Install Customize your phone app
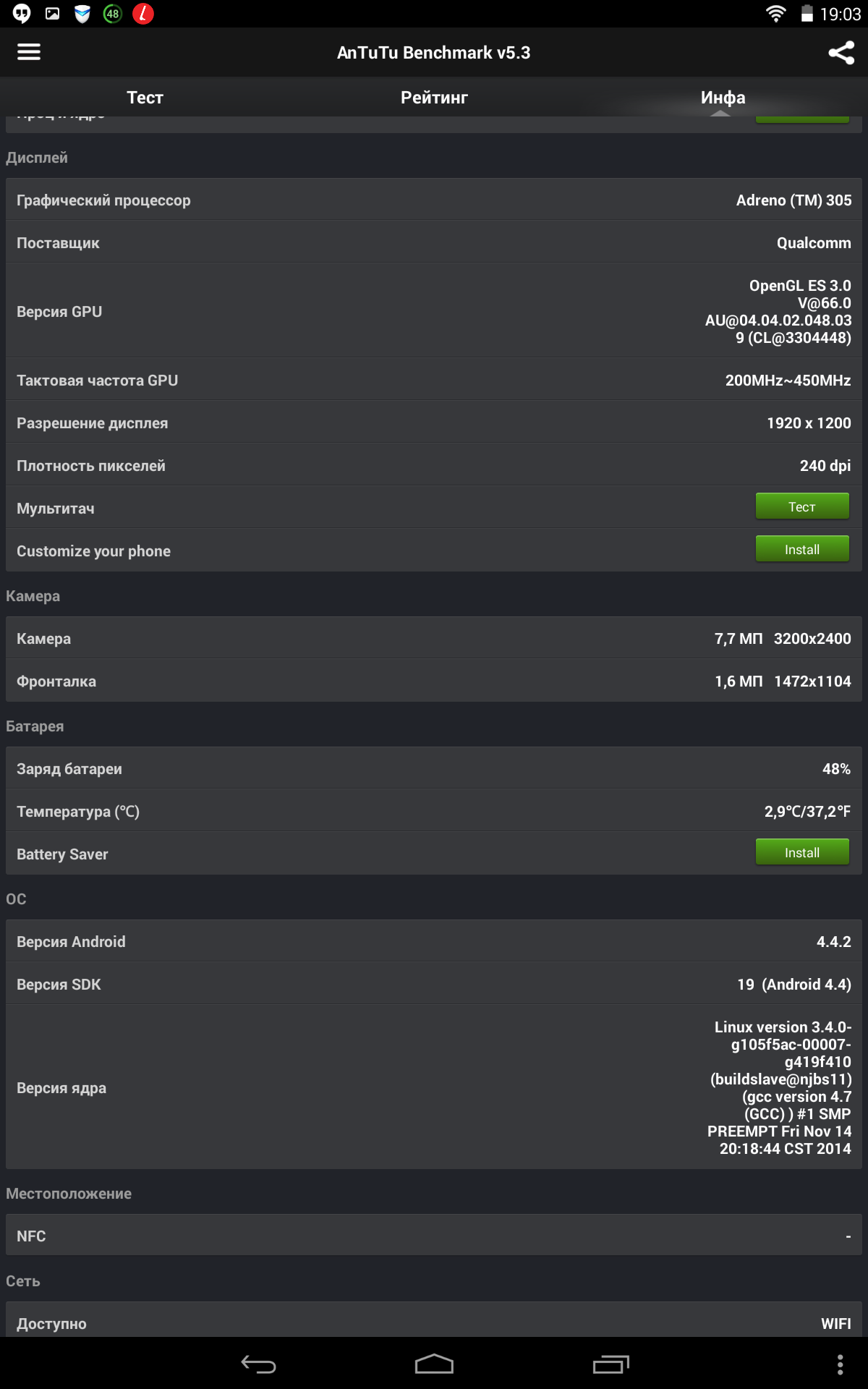This screenshot has height=1389, width=868. click(802, 549)
